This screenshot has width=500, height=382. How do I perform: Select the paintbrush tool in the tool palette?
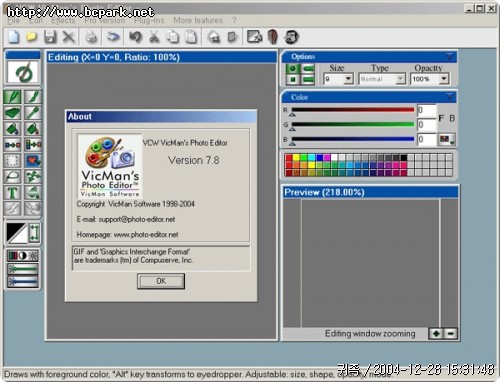33,97
